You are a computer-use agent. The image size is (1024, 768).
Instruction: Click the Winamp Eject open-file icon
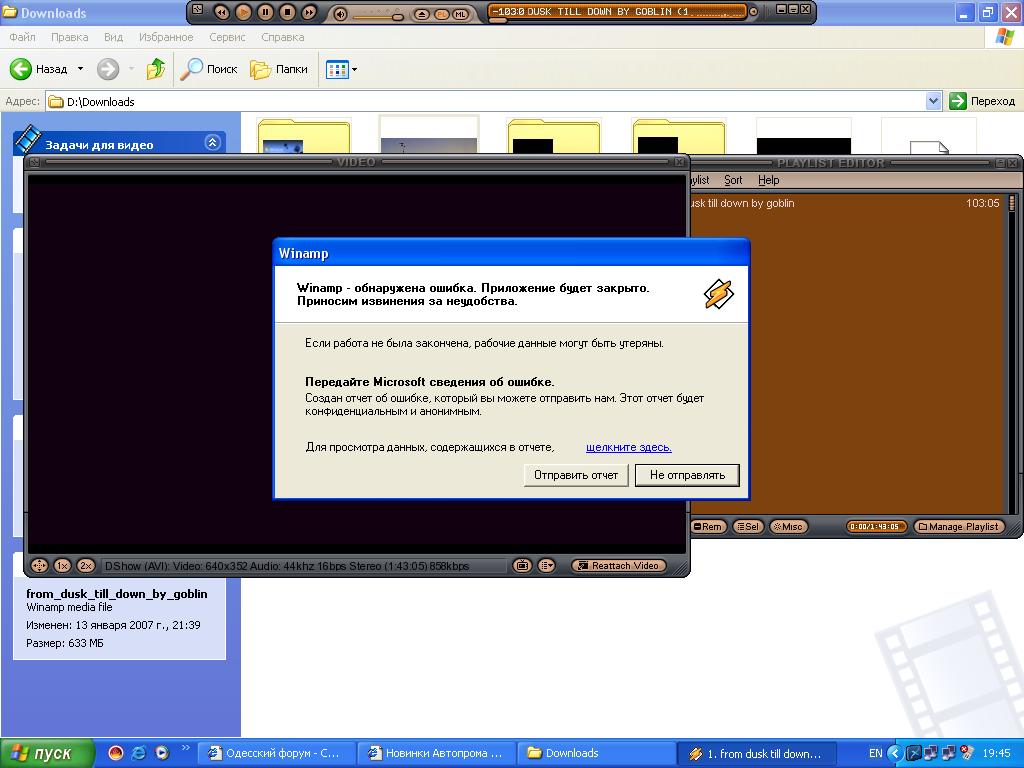[422, 14]
